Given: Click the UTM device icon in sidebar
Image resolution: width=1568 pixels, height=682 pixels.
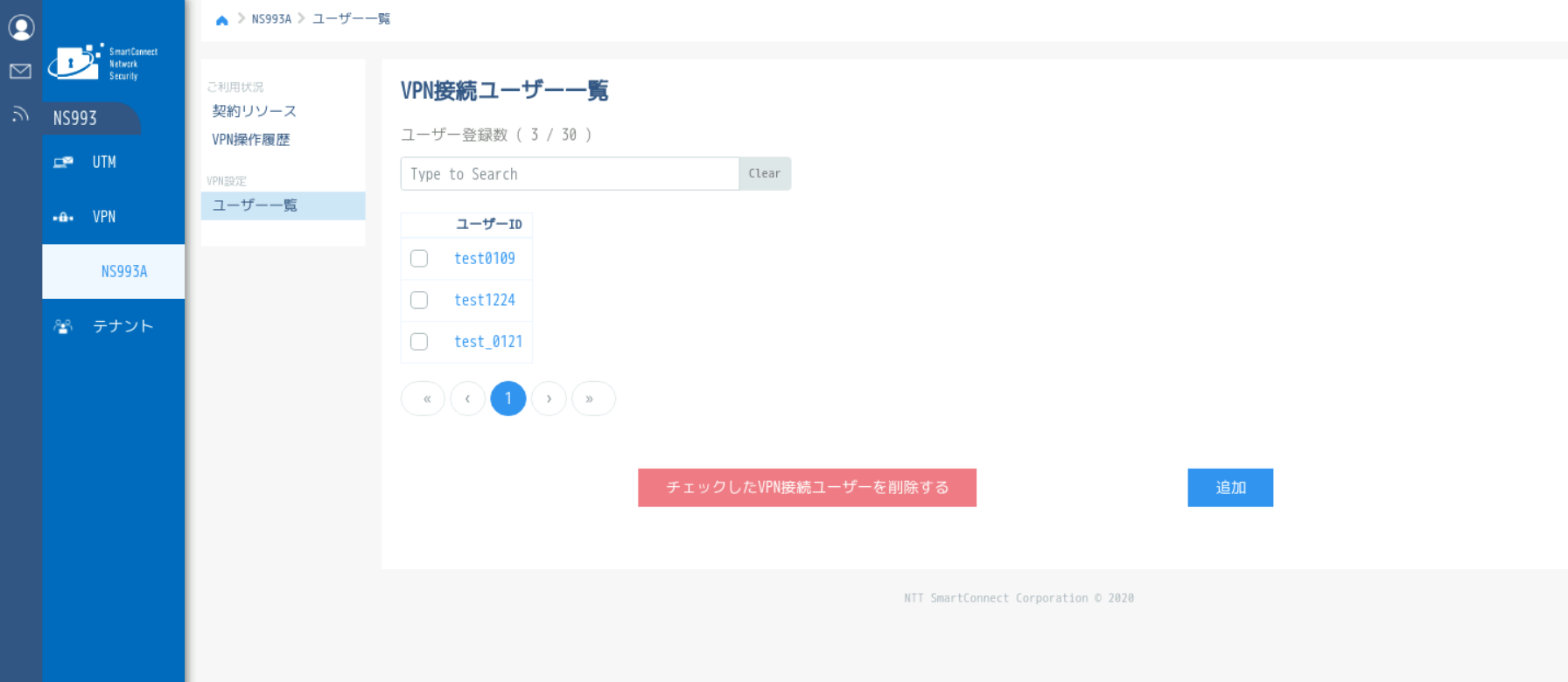Looking at the screenshot, I should [63, 162].
